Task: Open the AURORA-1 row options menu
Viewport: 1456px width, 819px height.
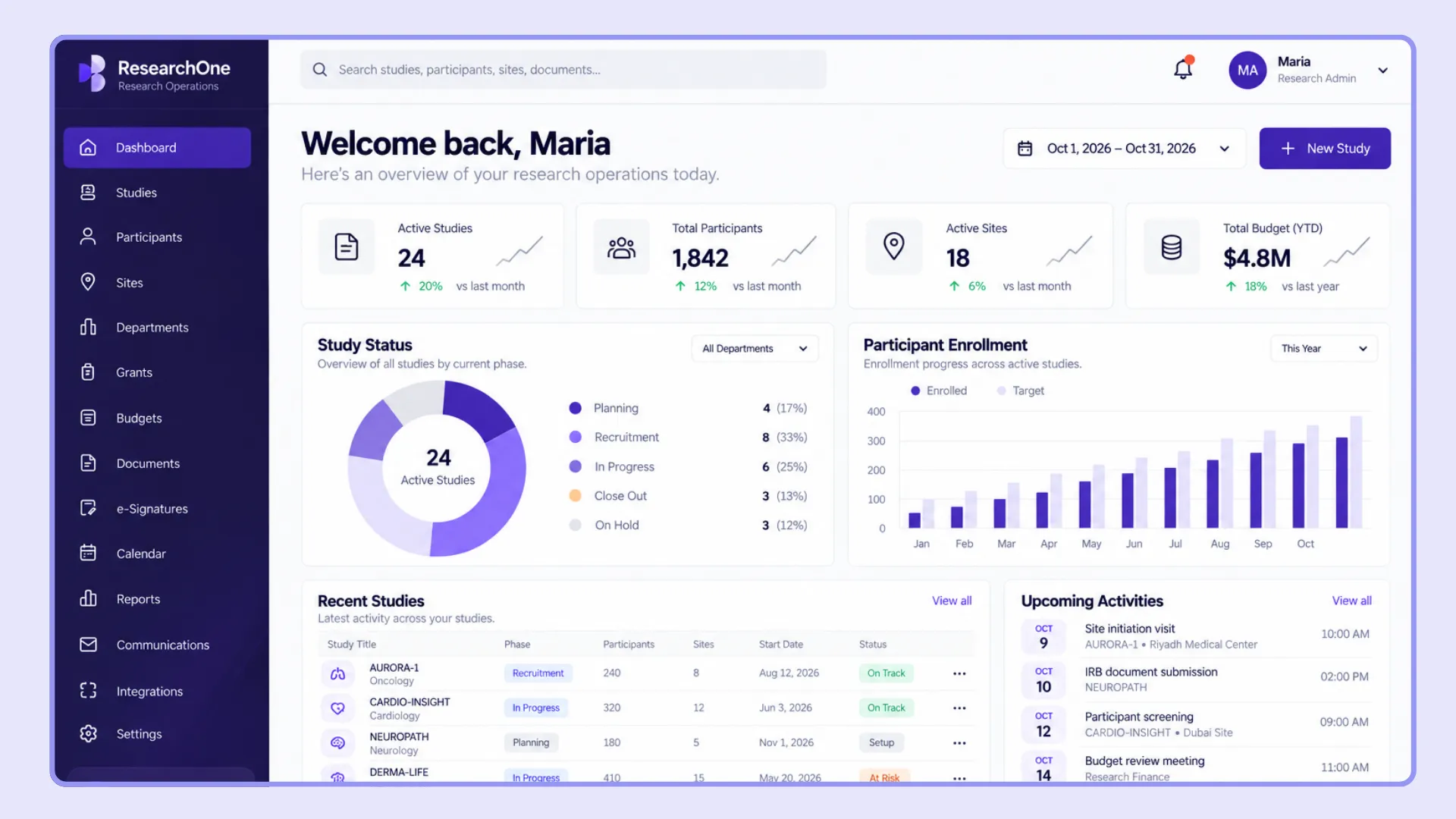Action: coord(959,673)
